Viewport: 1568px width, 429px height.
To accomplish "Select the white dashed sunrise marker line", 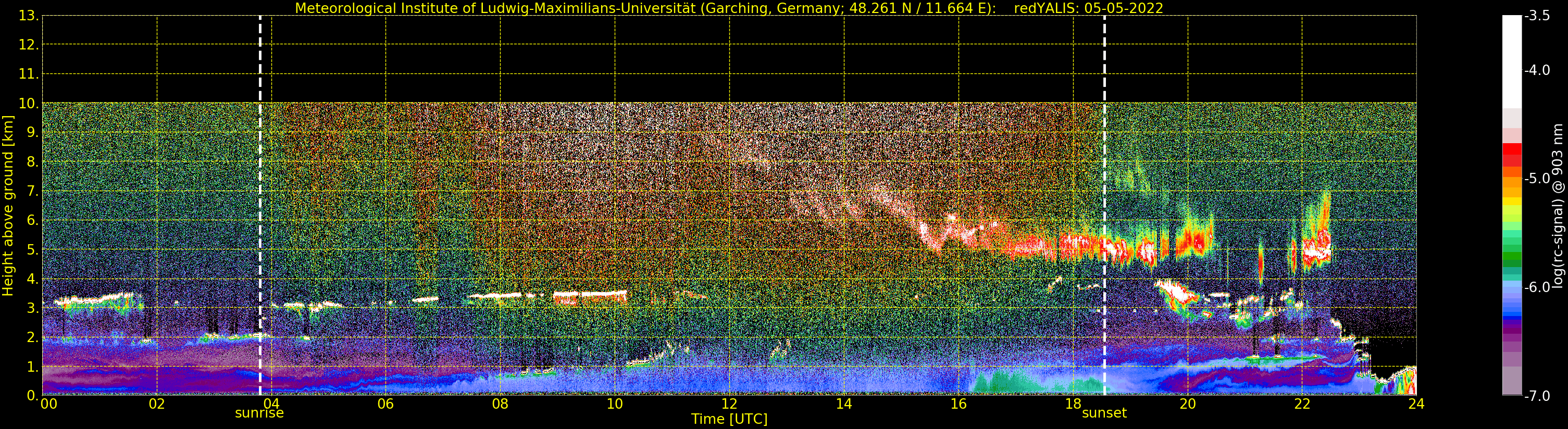I will (260, 206).
